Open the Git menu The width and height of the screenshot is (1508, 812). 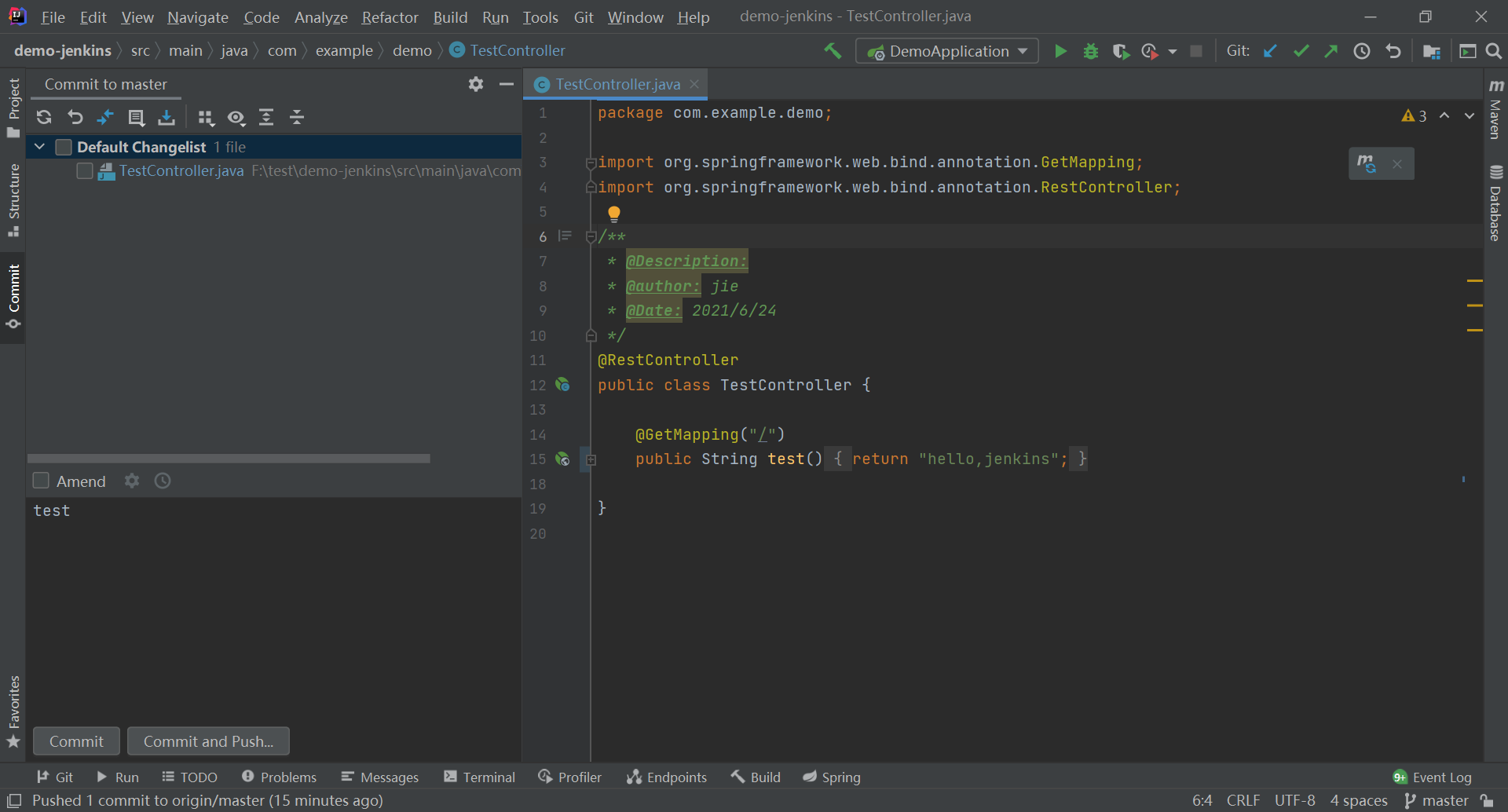point(584,16)
